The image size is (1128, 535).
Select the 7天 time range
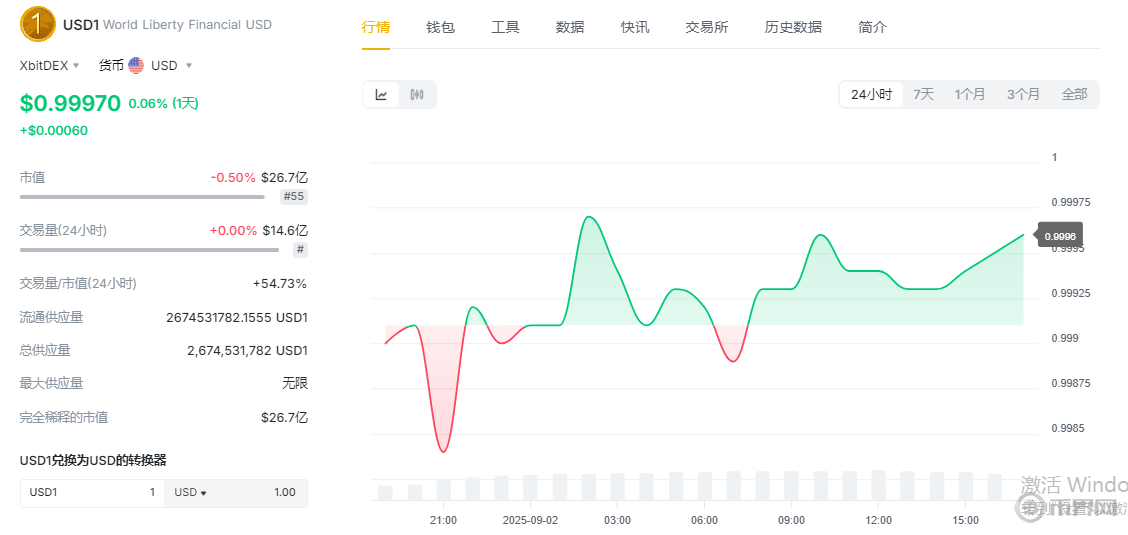click(x=923, y=95)
